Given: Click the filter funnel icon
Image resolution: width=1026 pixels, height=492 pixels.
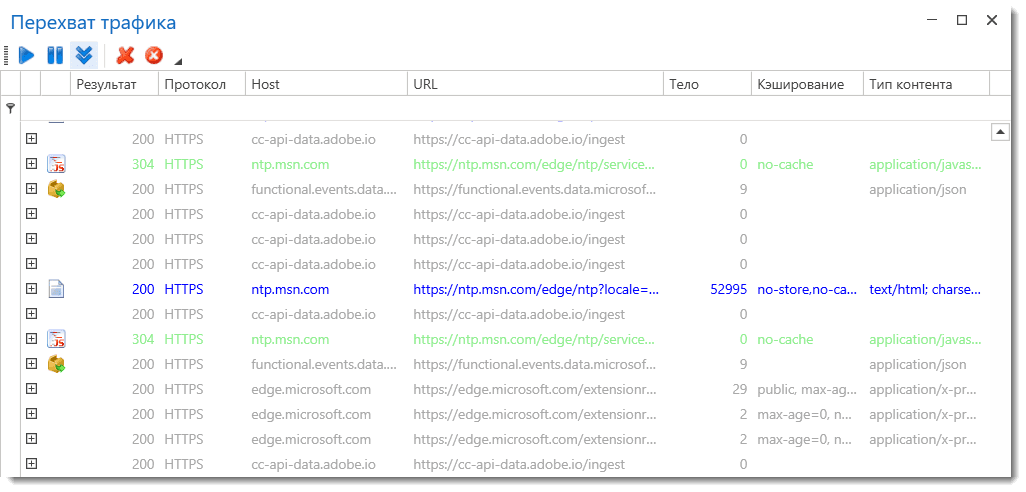Looking at the screenshot, I should (x=10, y=108).
